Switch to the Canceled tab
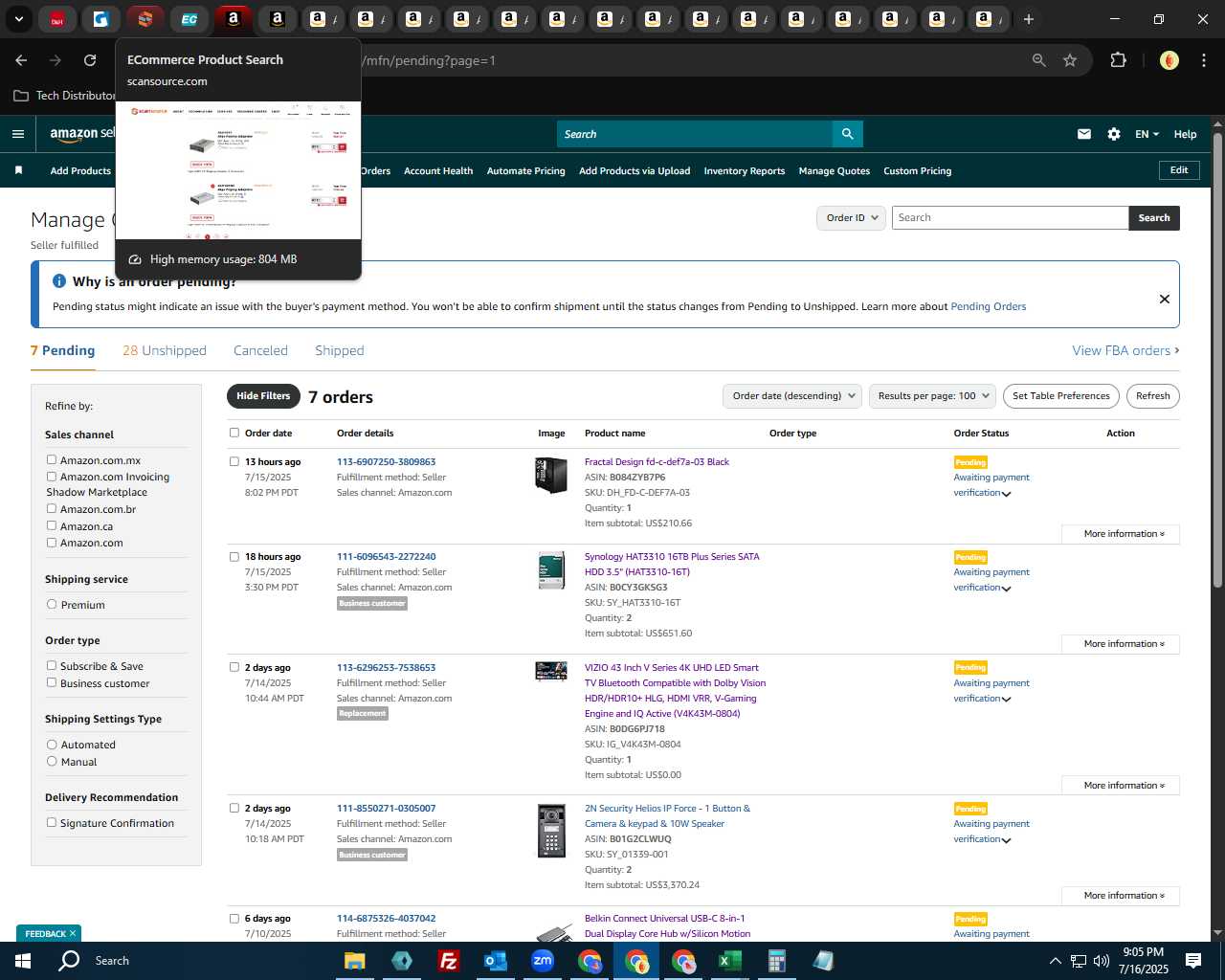The height and width of the screenshot is (980, 1225). (x=260, y=350)
